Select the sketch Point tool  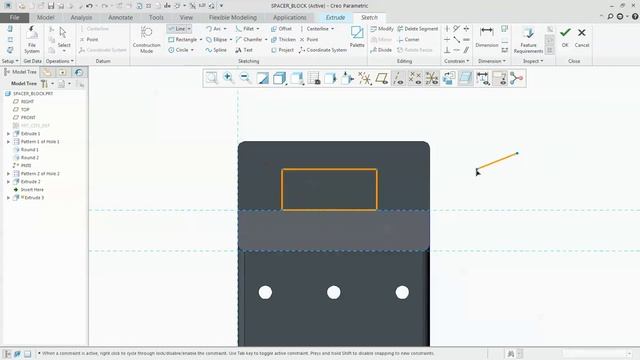[309, 40]
